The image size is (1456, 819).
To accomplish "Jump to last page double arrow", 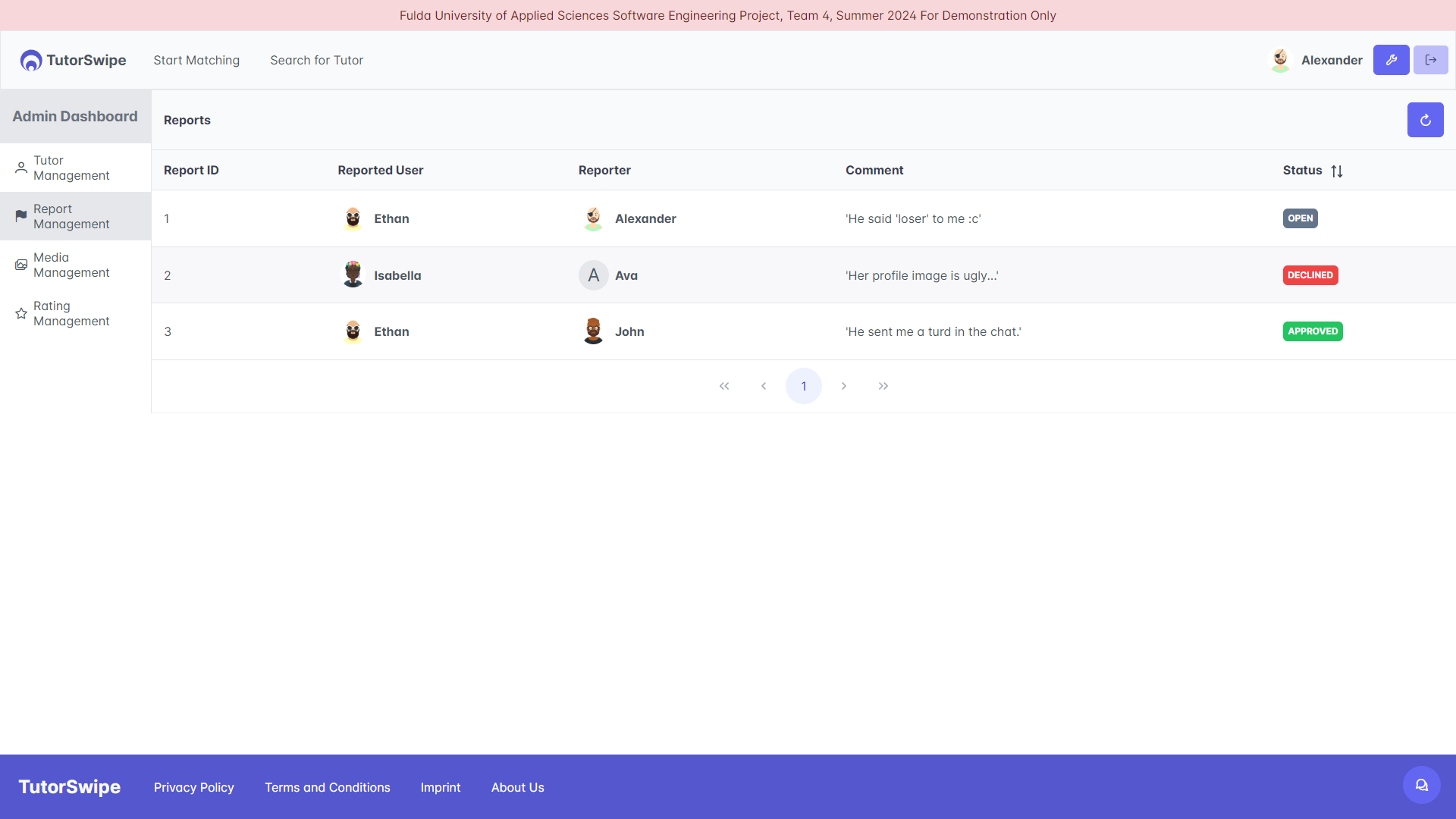I will [883, 386].
